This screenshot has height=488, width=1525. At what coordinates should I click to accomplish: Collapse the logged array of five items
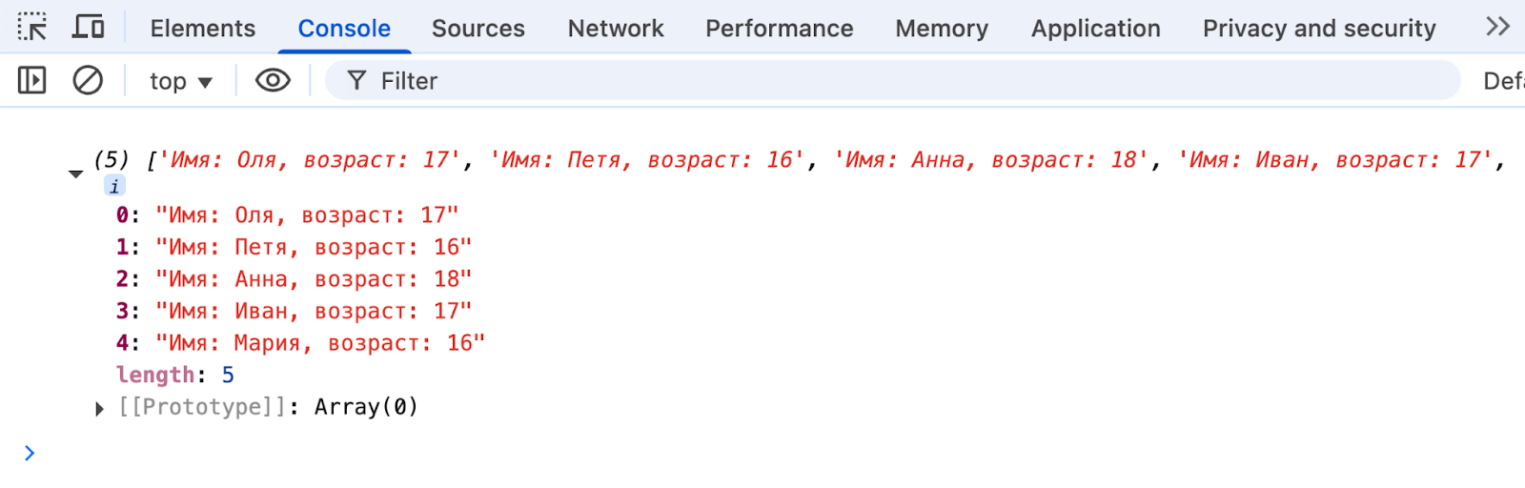point(76,174)
